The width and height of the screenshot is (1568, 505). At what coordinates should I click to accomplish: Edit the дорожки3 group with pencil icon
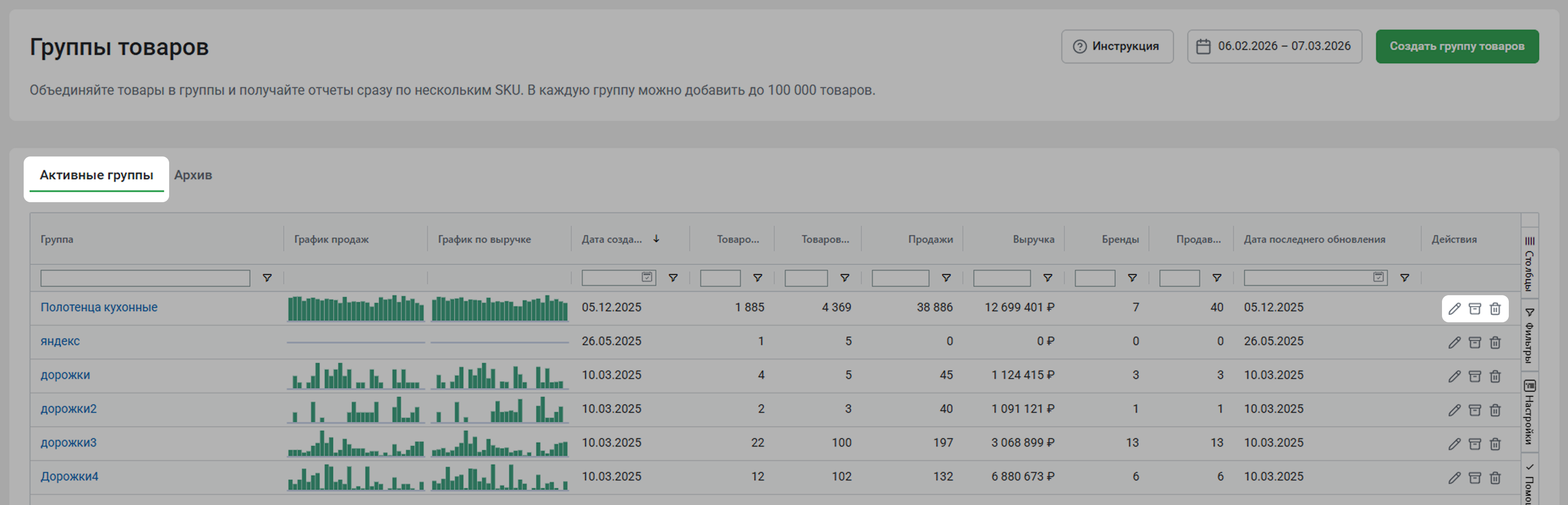[1454, 444]
